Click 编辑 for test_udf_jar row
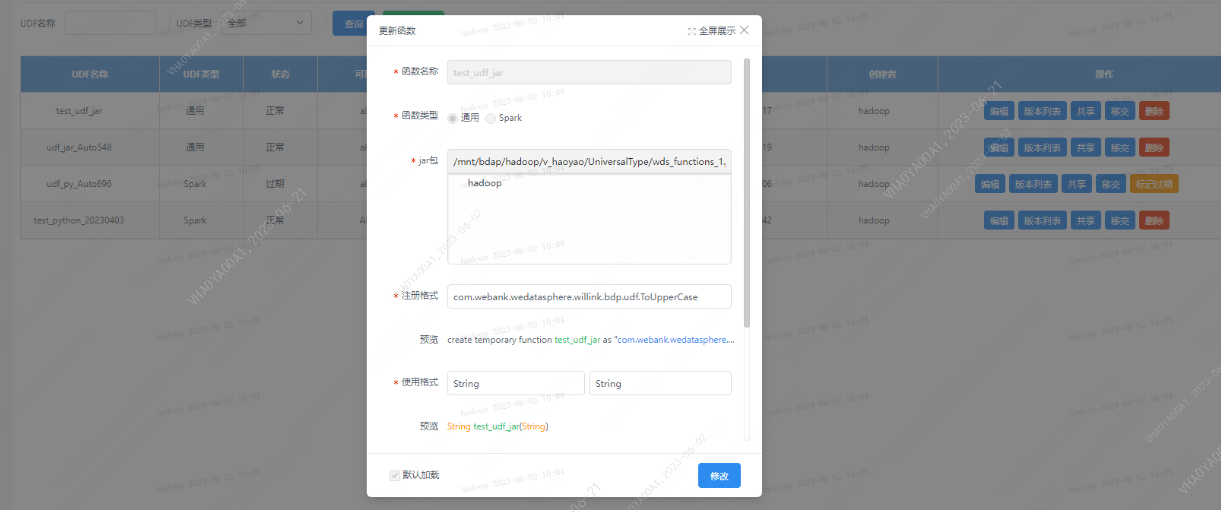1221x512 pixels. pos(999,111)
